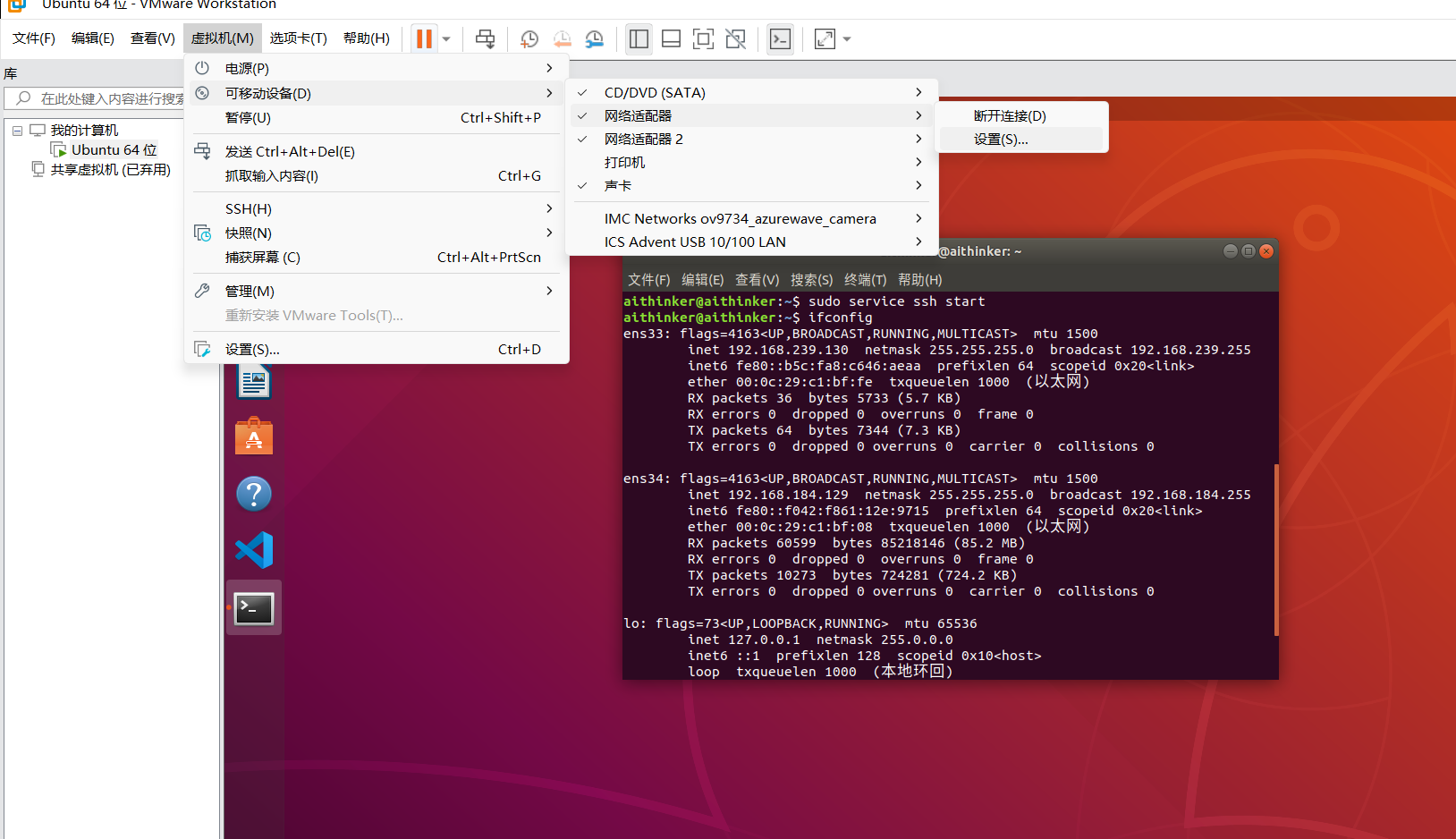Open the snapshot manager toolbar icon
The width and height of the screenshot is (1456, 839).
click(595, 38)
